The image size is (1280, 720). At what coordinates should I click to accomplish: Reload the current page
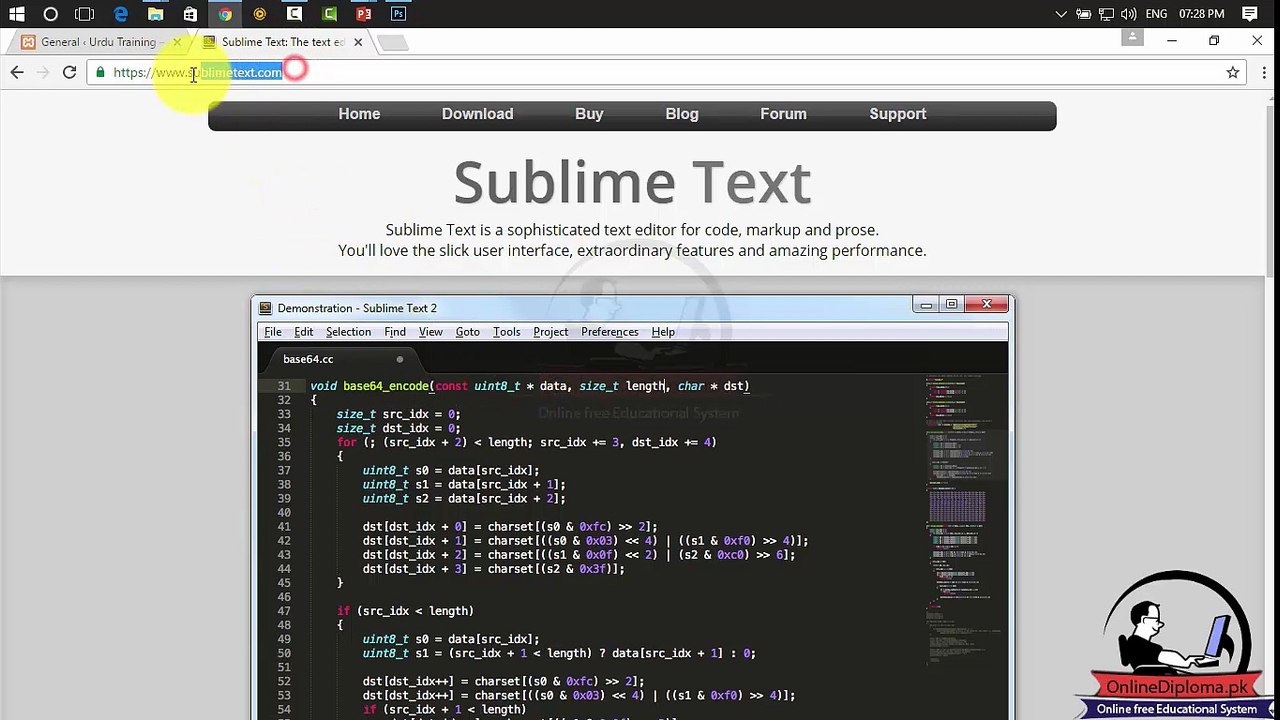(x=69, y=72)
